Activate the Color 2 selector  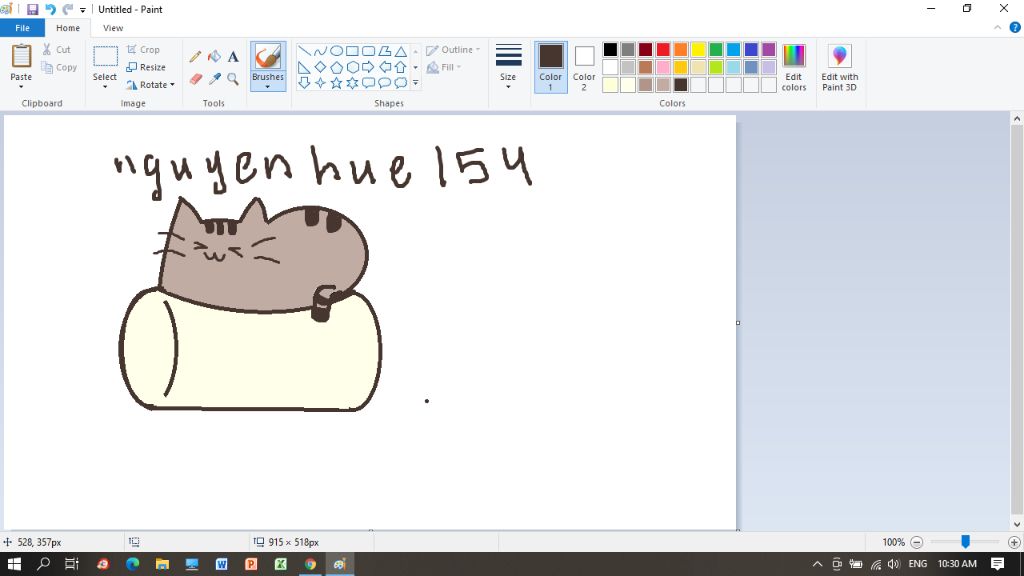coord(584,67)
